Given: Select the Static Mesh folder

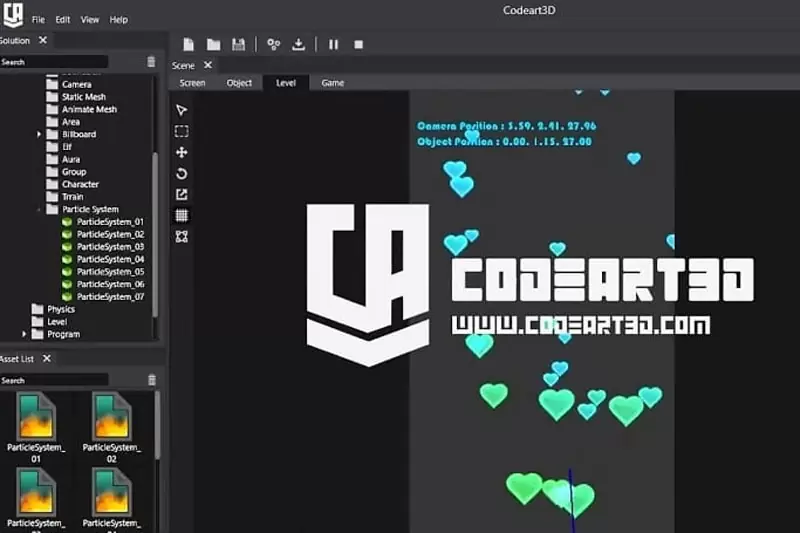Looking at the screenshot, I should [76, 97].
